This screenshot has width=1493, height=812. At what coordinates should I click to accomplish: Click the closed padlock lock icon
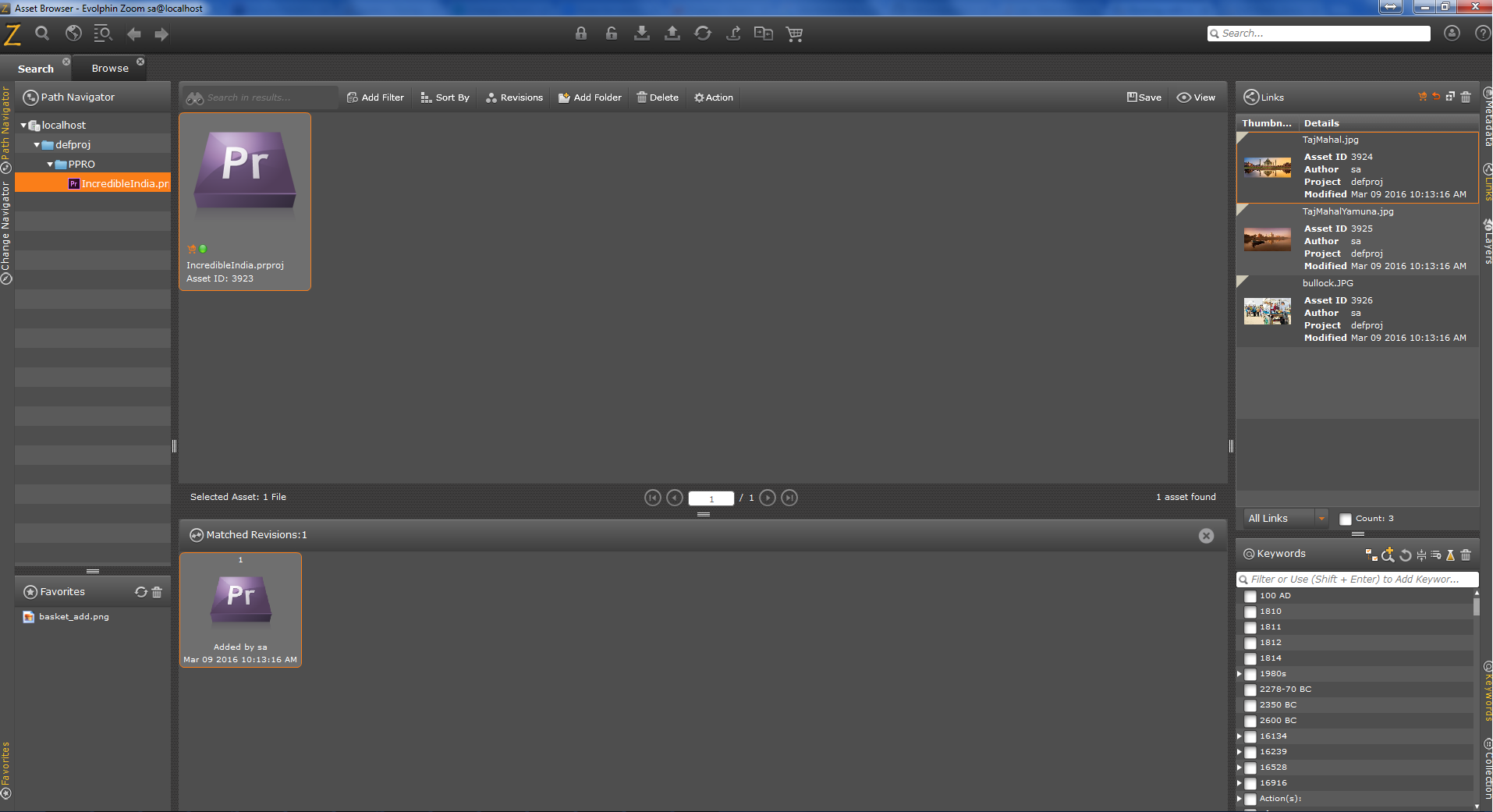tap(581, 33)
